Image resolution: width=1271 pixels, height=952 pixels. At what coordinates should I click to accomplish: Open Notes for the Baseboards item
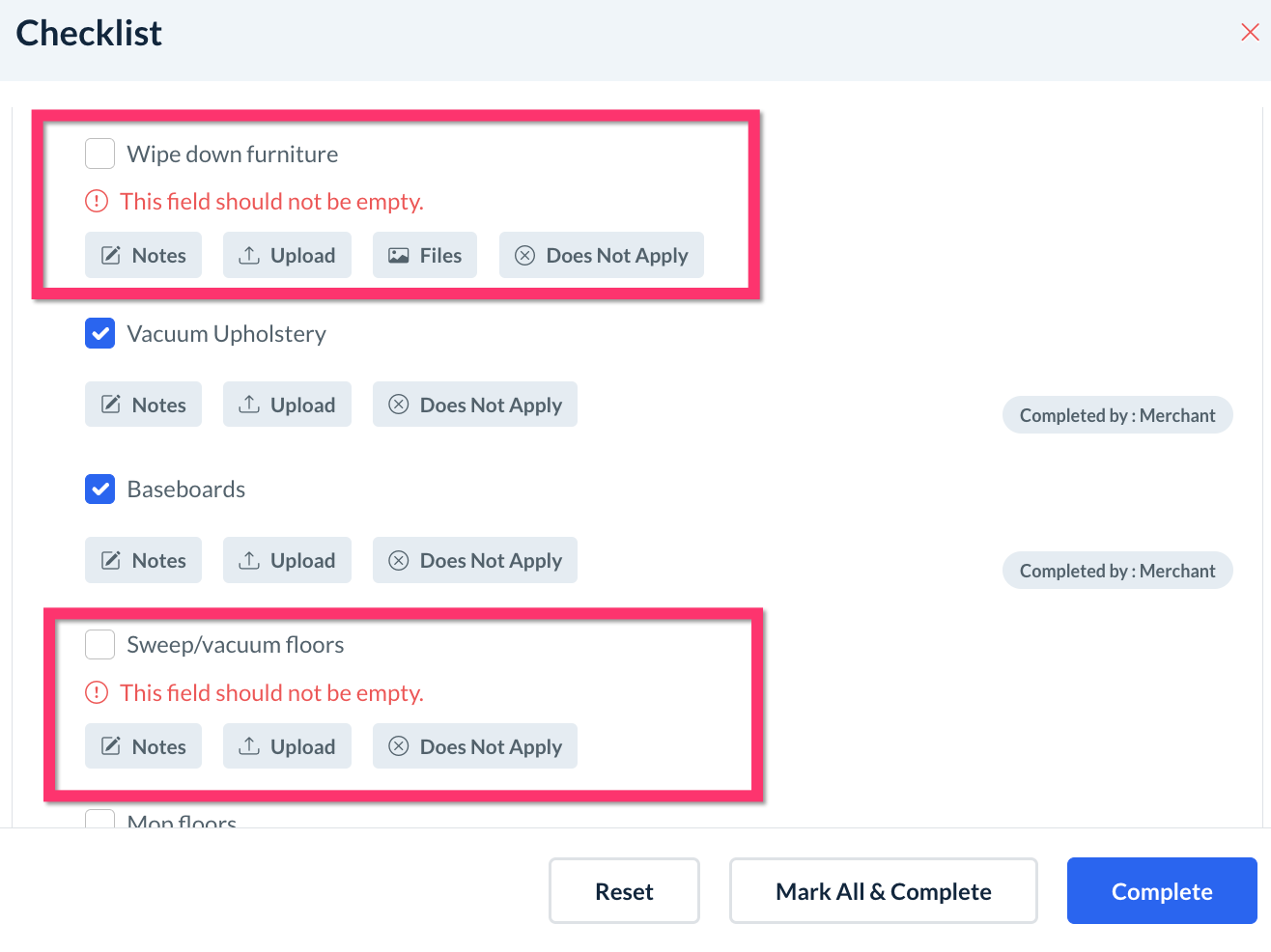[x=143, y=560]
